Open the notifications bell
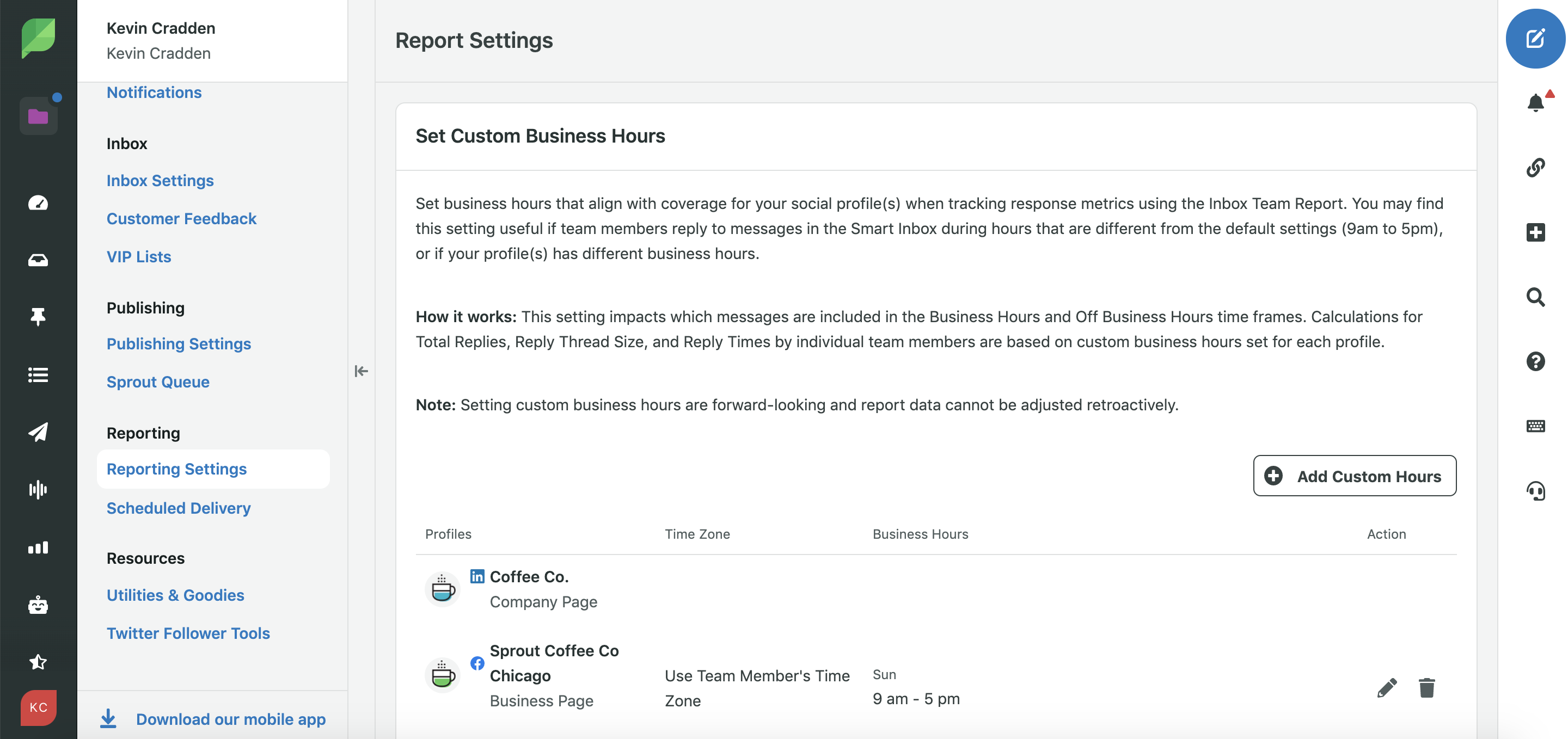Viewport: 1568px width, 739px height. [1535, 103]
